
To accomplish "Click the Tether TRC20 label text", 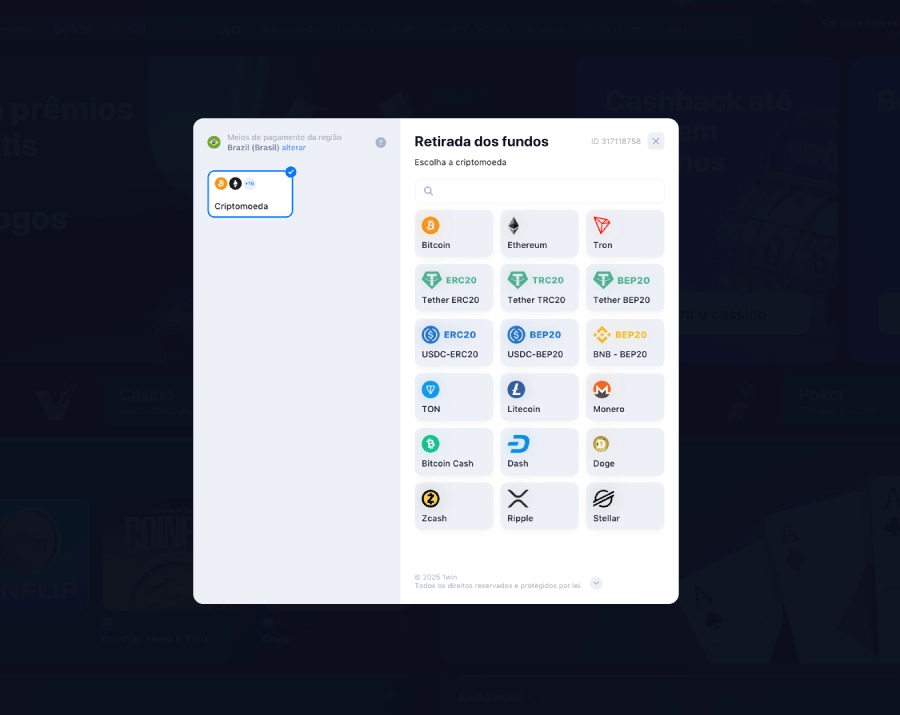I will pos(536,300).
